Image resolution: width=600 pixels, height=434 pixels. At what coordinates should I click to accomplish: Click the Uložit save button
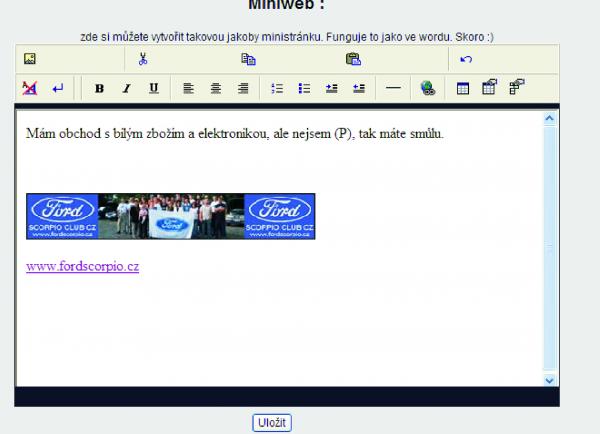coord(272,423)
